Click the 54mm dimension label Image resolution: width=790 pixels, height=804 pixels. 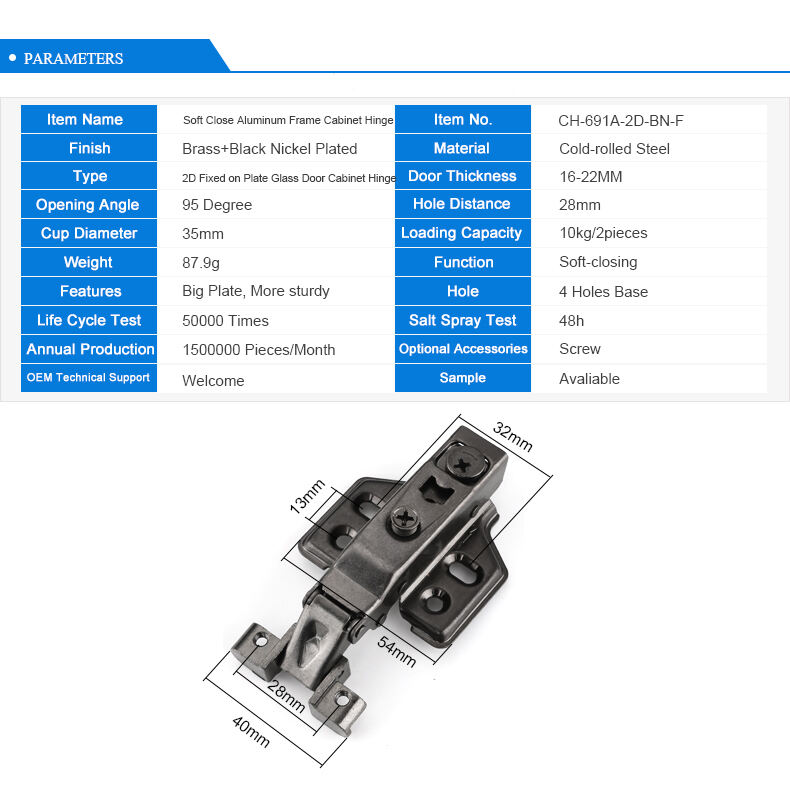coord(397,651)
